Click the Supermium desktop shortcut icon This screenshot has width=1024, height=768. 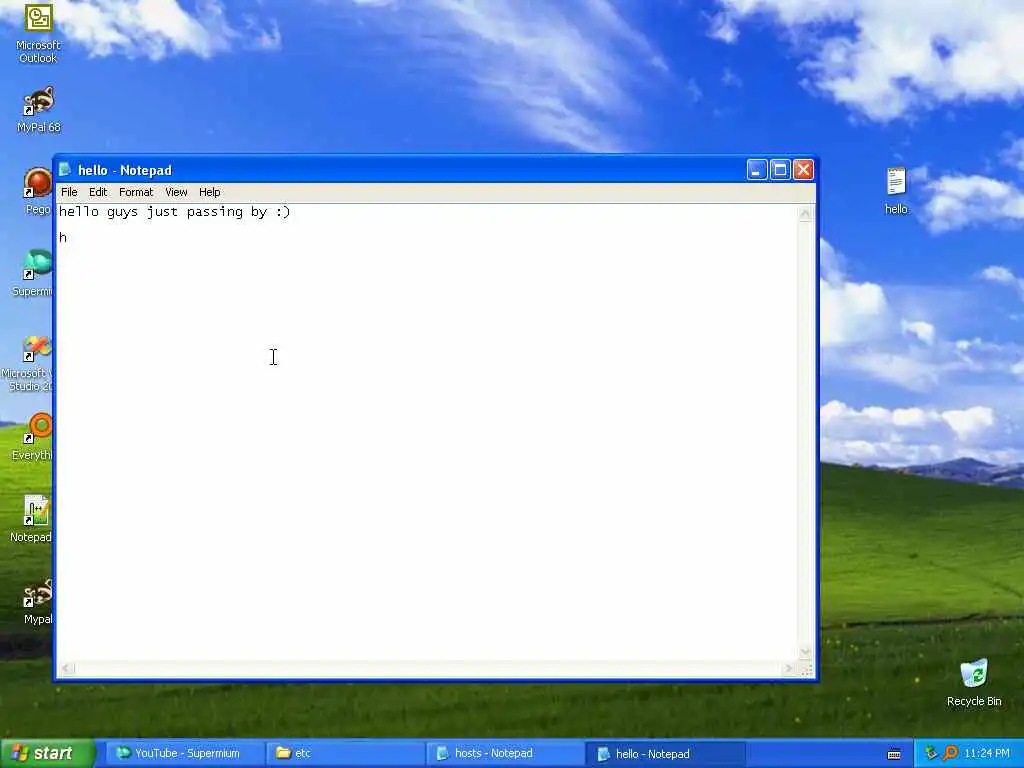click(x=37, y=264)
